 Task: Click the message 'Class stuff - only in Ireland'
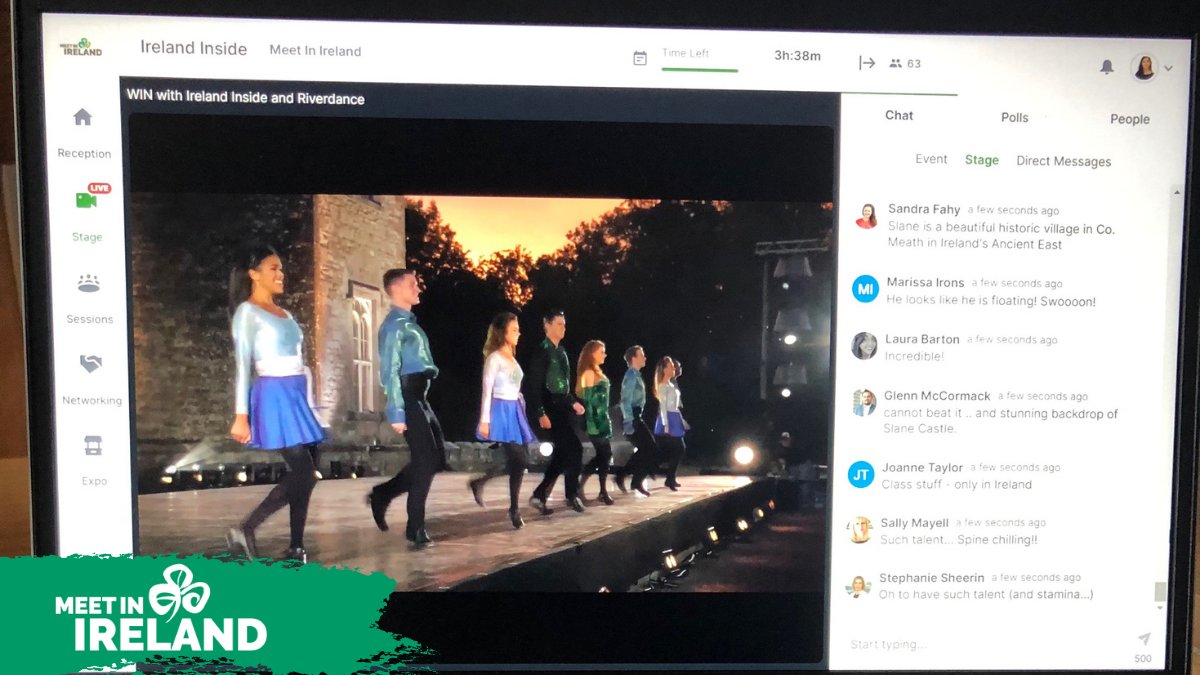click(956, 484)
